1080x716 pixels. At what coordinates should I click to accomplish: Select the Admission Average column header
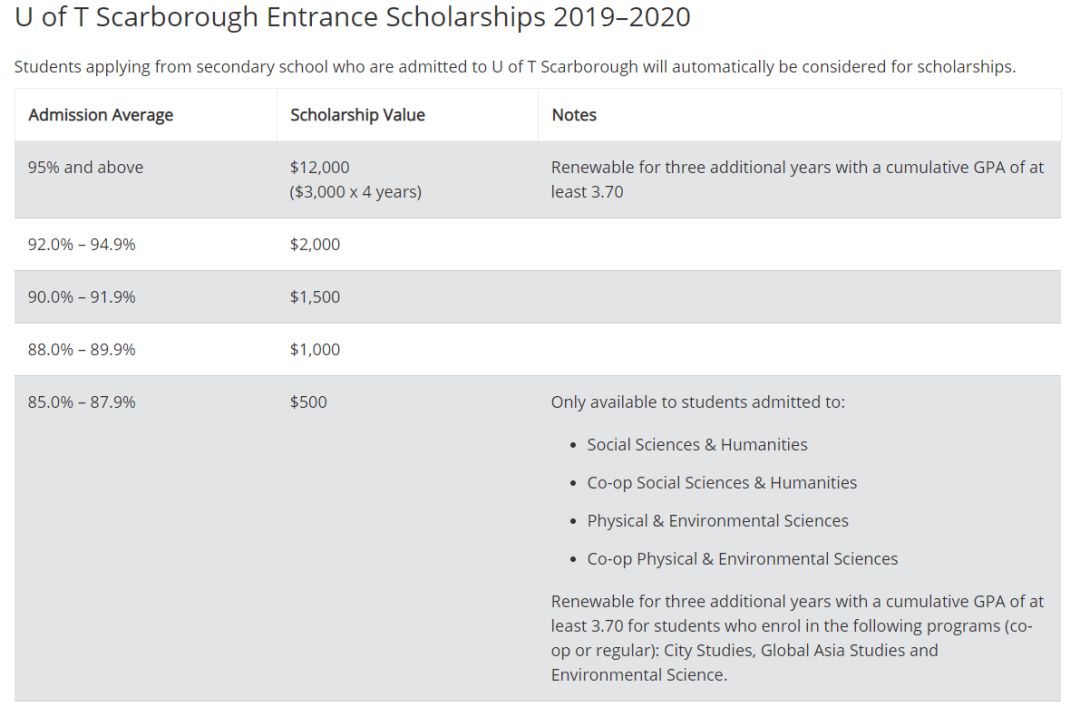click(x=101, y=115)
